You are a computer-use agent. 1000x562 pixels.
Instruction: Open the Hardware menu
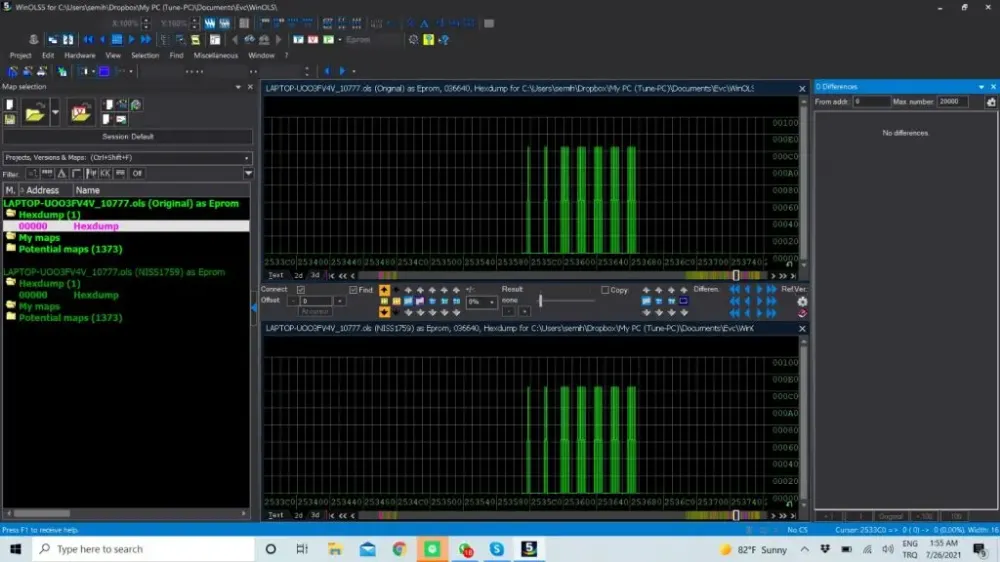(80, 55)
